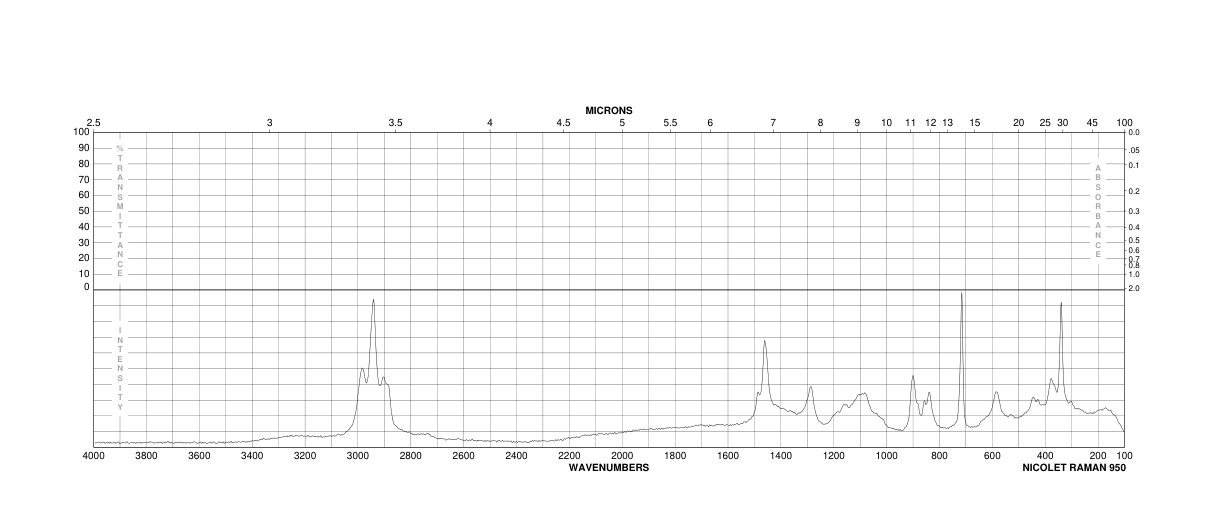Click the 0.4 absorbance scale label

(1134, 228)
